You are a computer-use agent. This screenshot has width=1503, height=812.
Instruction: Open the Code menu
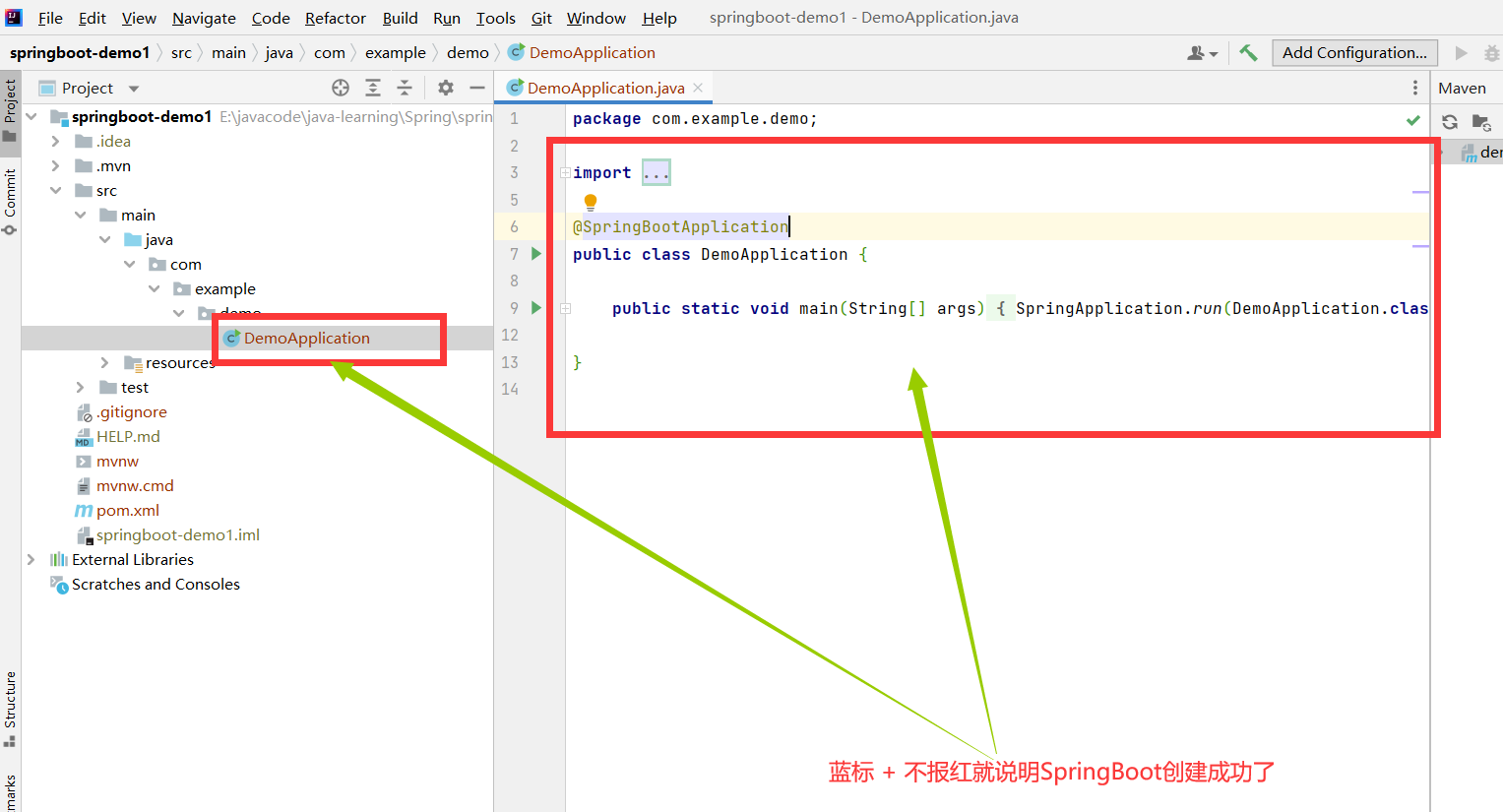tap(271, 18)
